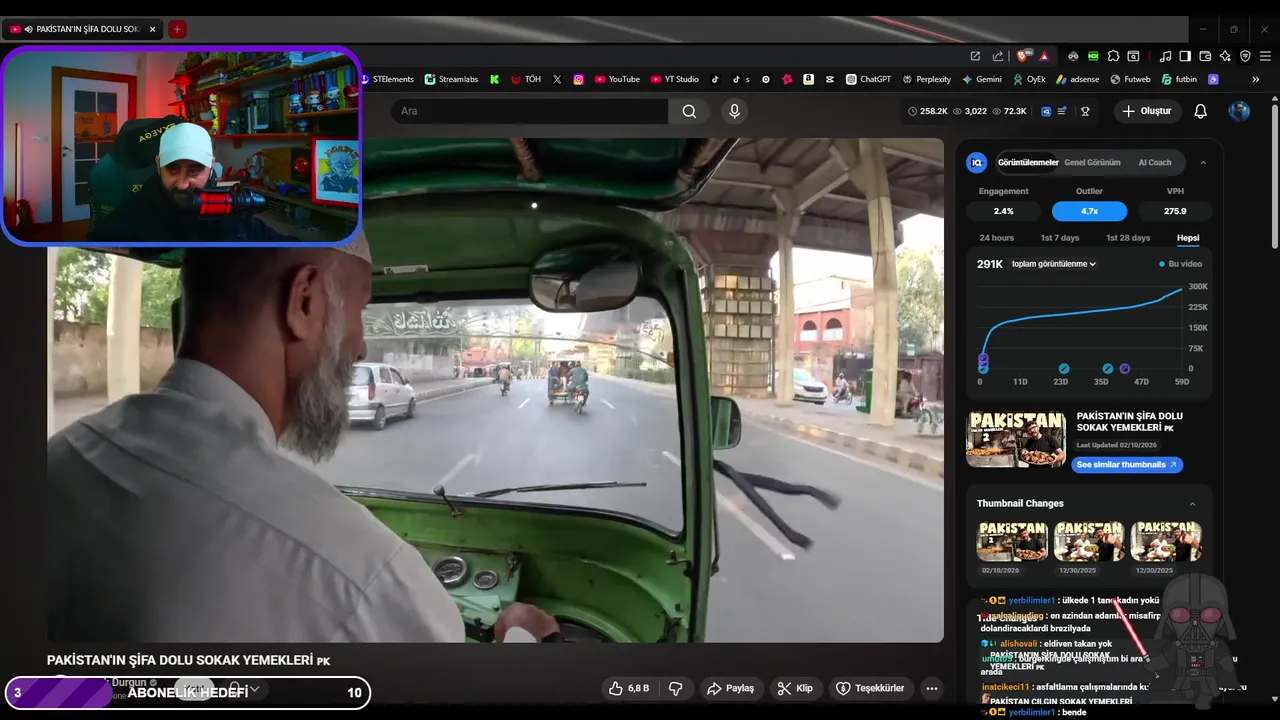Select the VPH 275.9 metric pill

[x=1175, y=211]
